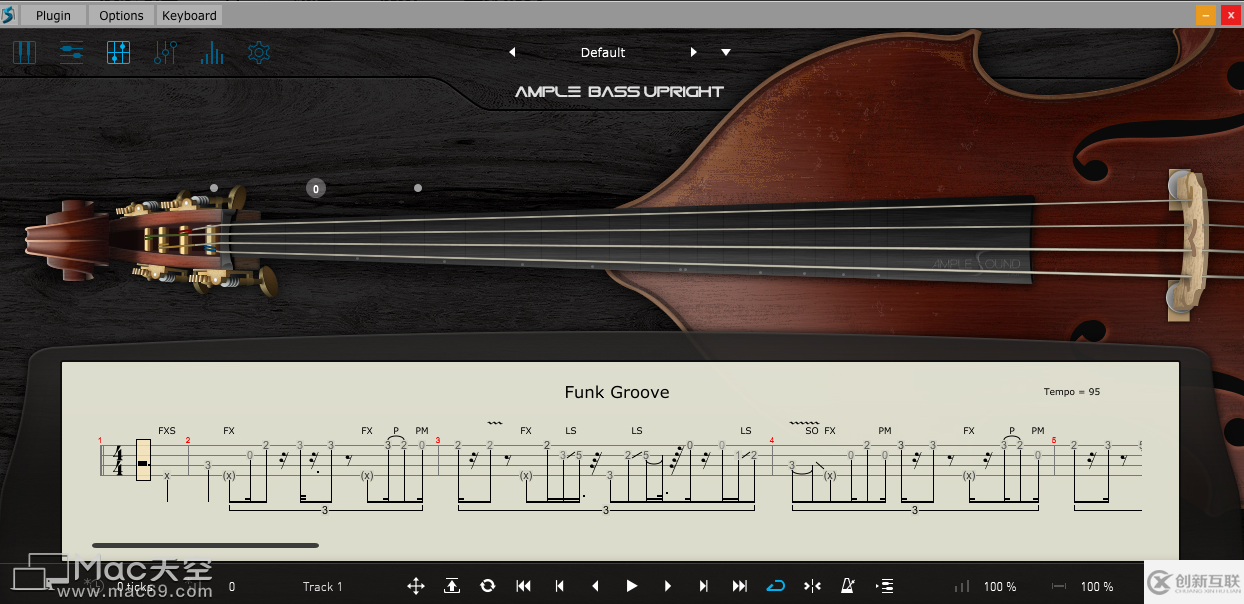Select the next preset with the right arrow
Viewport: 1244px width, 604px height.
click(x=693, y=52)
